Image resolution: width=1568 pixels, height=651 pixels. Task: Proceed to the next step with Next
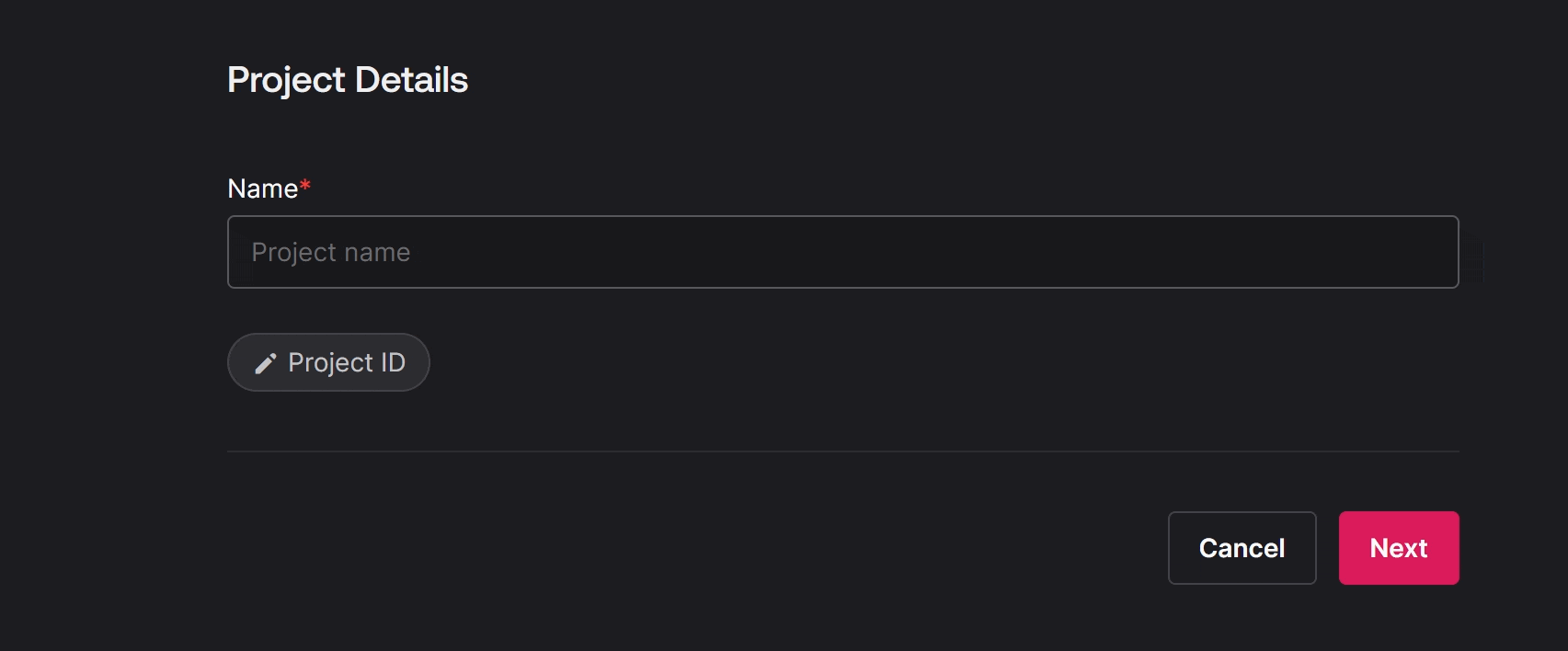1399,548
